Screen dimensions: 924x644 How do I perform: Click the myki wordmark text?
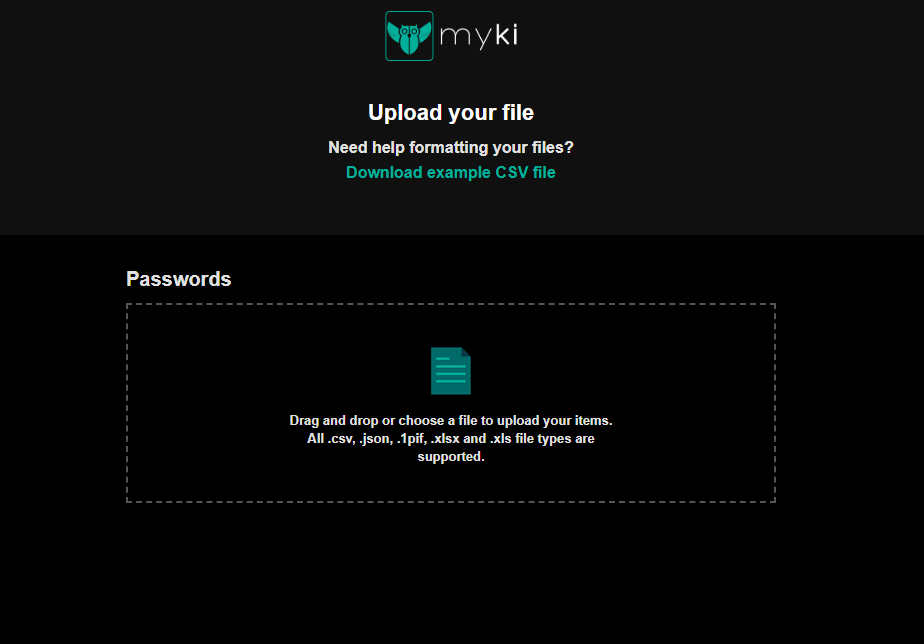tap(478, 37)
